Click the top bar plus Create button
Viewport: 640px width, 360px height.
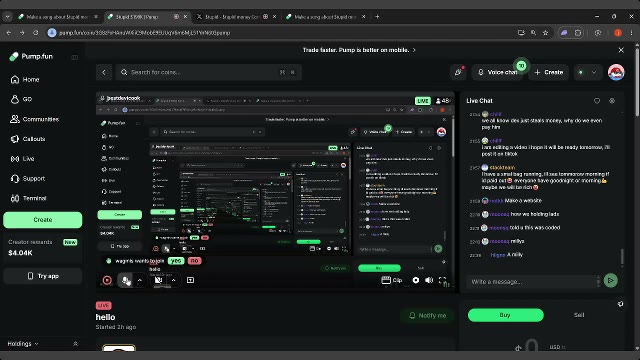[549, 72]
